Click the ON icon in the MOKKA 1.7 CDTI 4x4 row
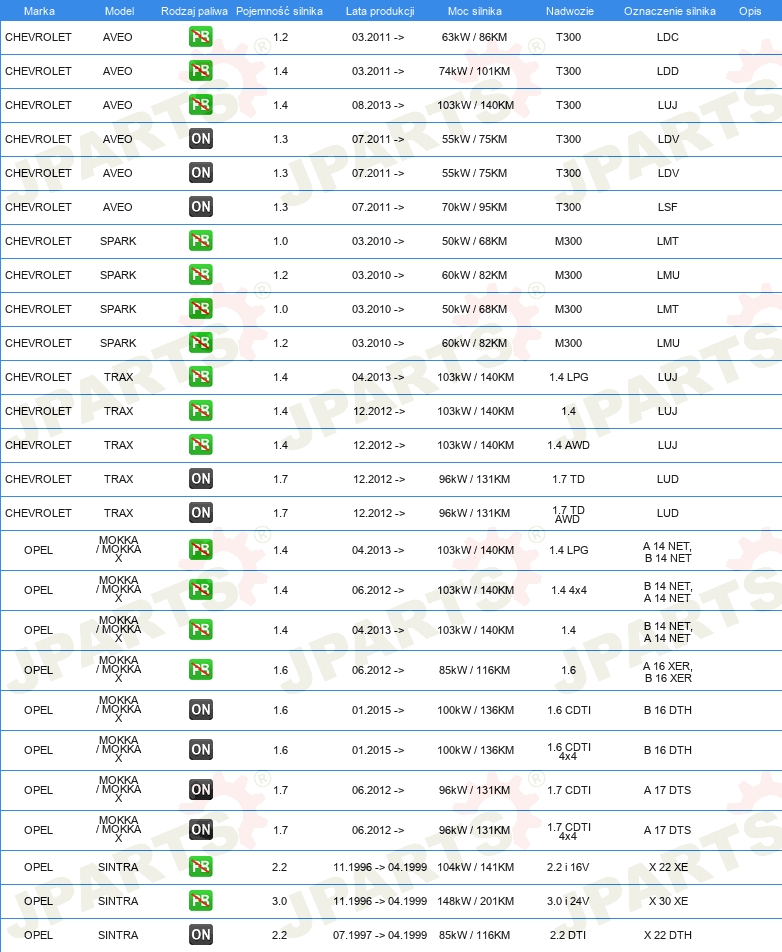782x952 pixels. click(x=200, y=830)
